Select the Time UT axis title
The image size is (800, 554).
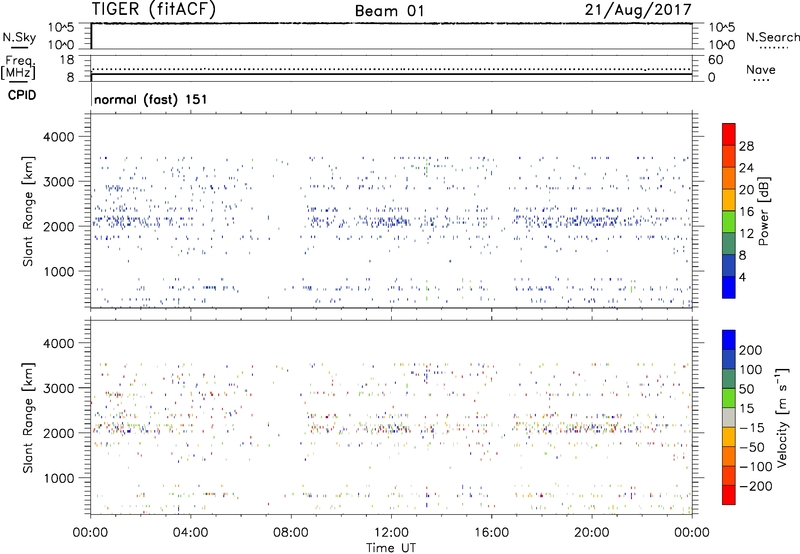point(391,548)
